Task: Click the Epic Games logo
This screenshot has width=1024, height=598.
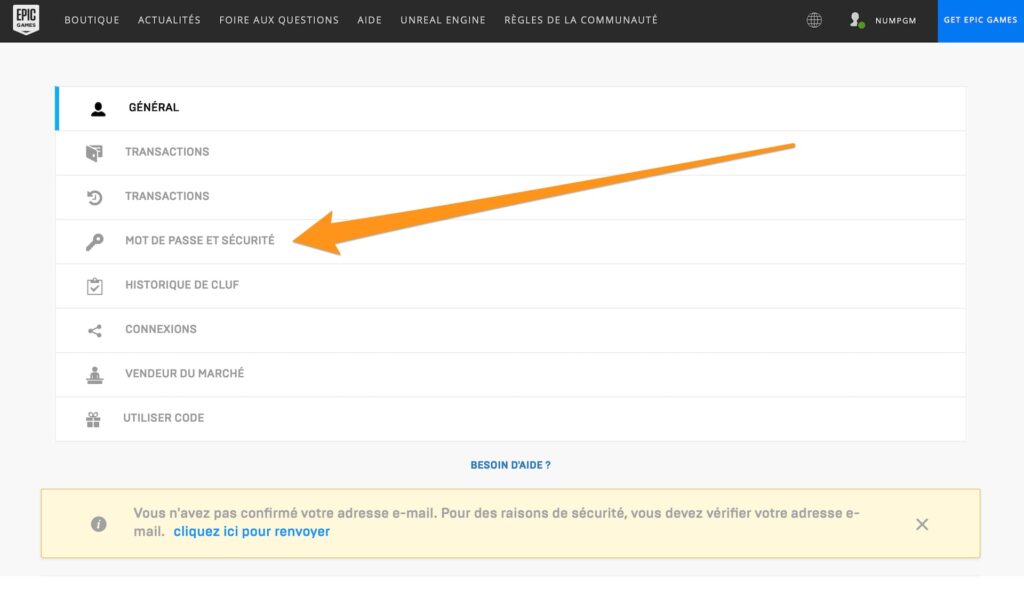Action: coord(26,20)
